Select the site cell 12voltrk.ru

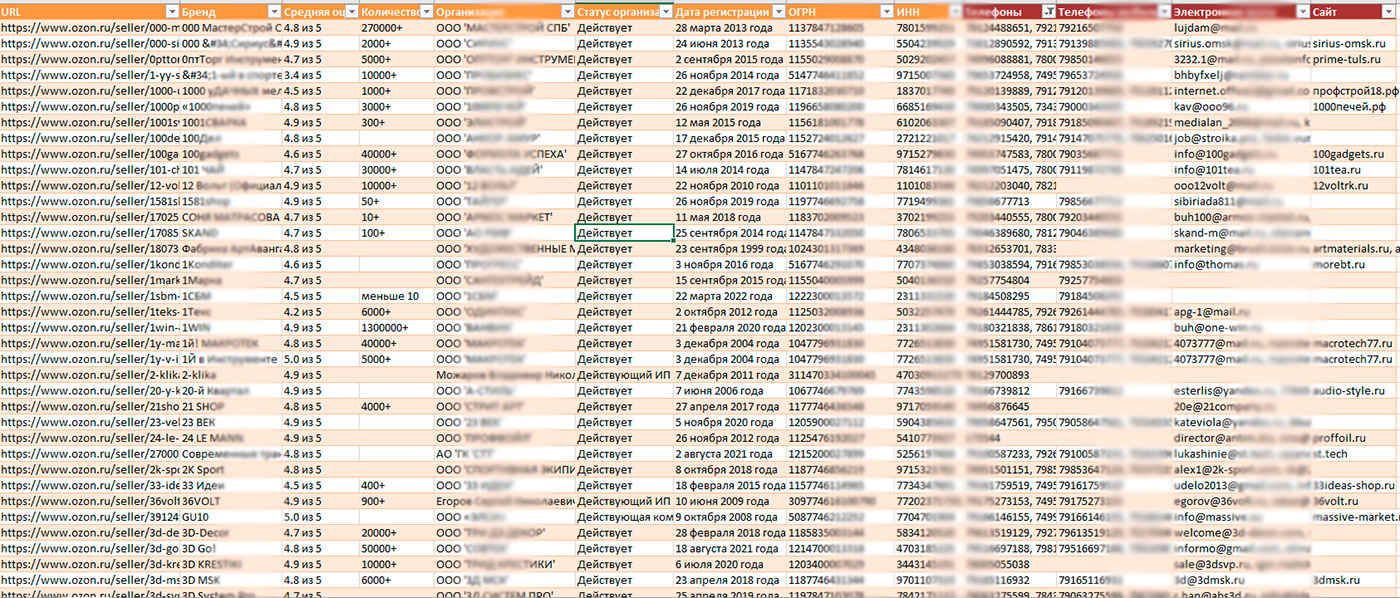1352,185
